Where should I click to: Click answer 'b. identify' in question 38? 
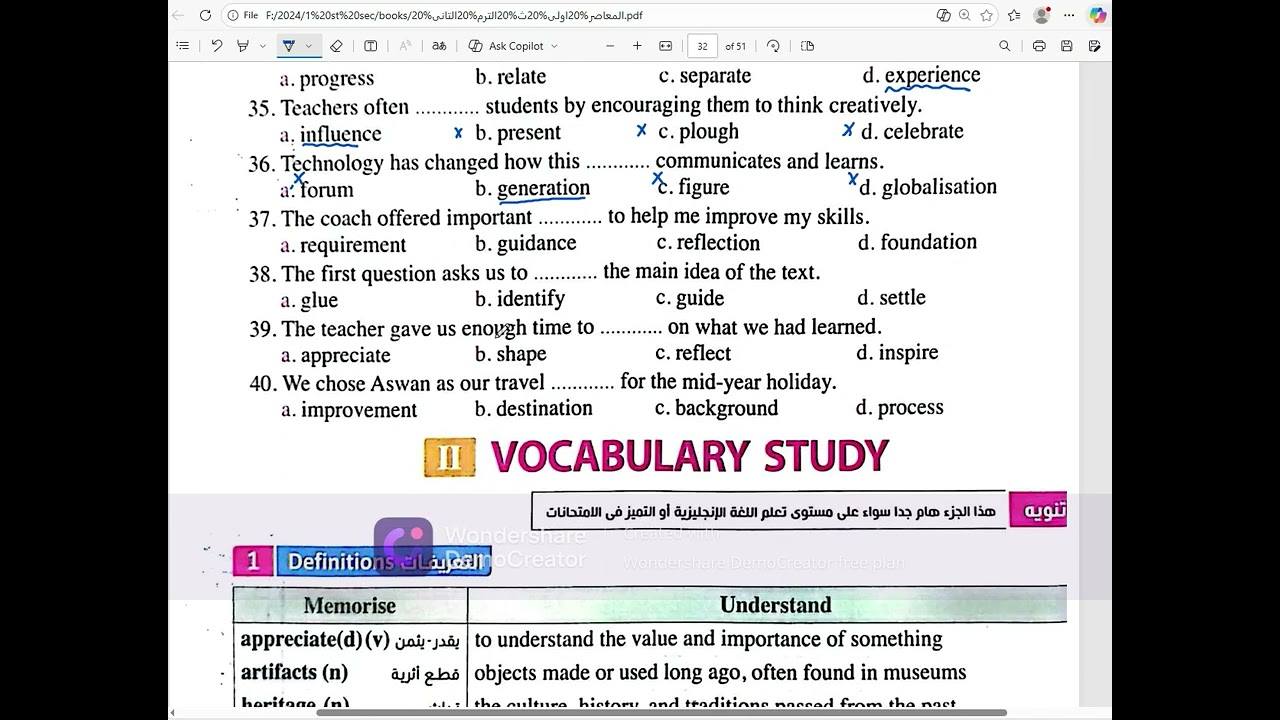pyautogui.click(x=520, y=298)
